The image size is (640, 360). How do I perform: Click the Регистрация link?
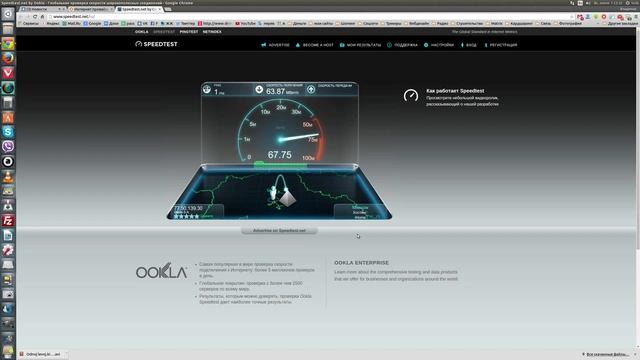click(501, 45)
